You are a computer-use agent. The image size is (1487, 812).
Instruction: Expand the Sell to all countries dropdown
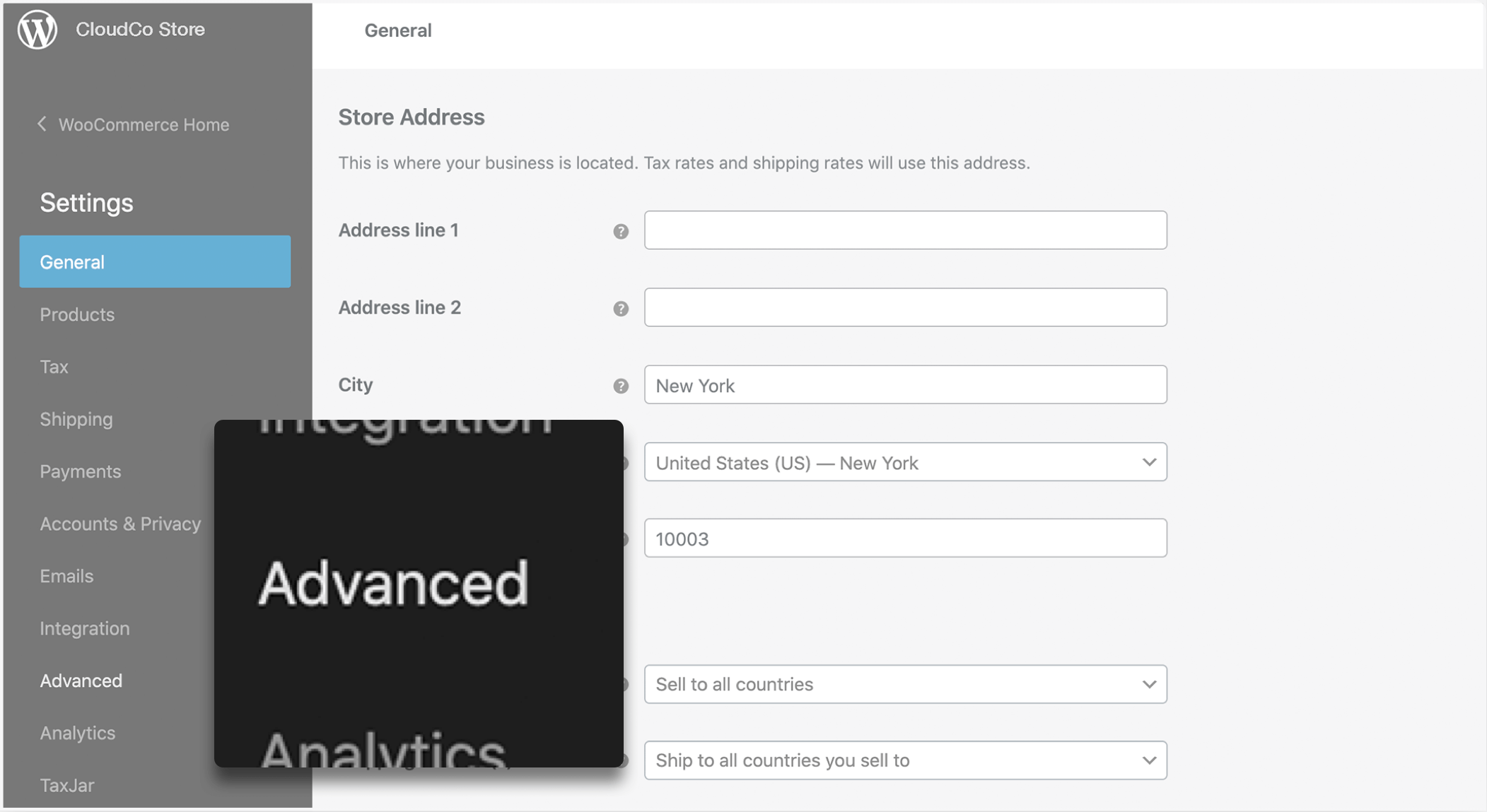tap(905, 684)
